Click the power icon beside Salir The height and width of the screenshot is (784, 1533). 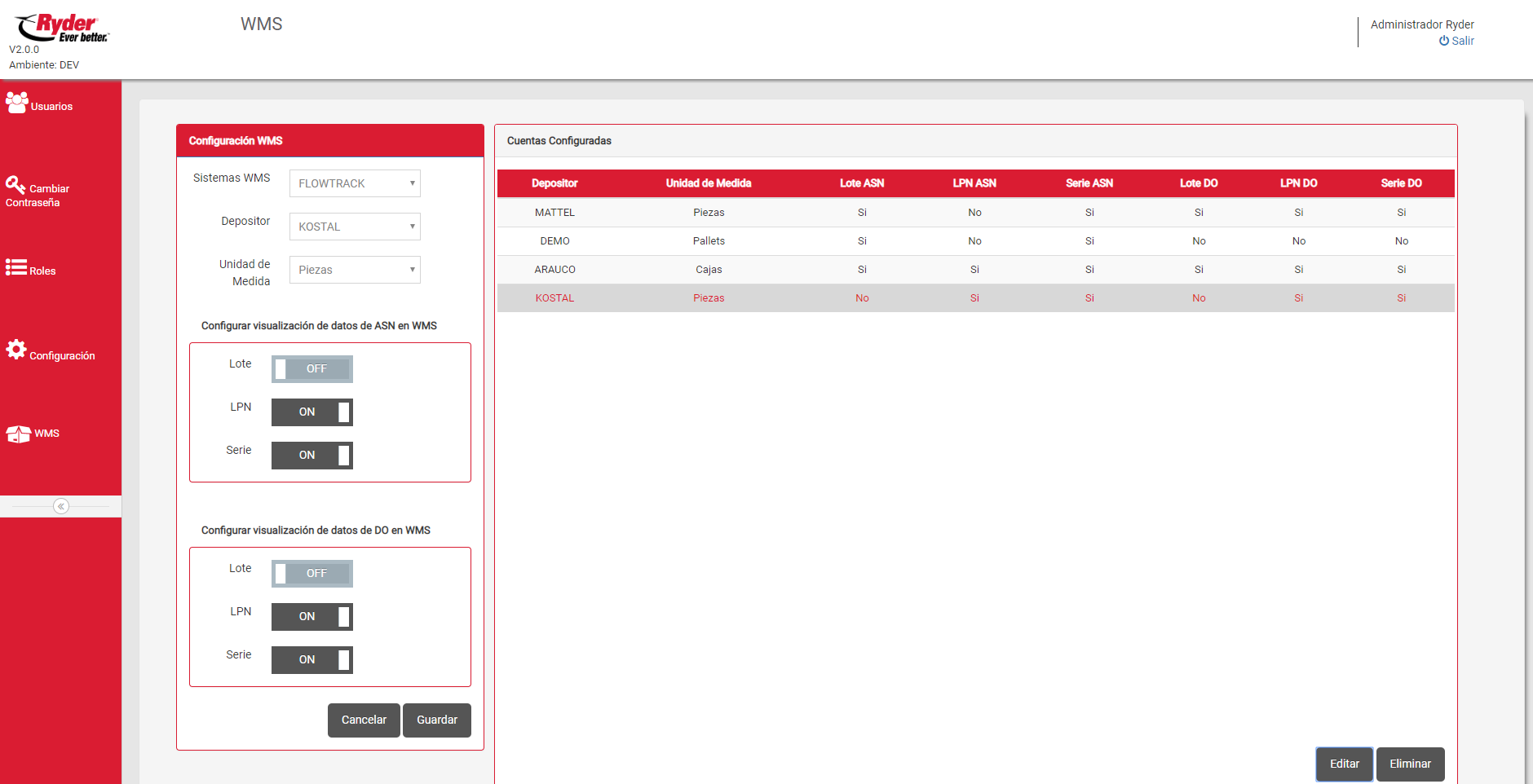(x=1443, y=41)
